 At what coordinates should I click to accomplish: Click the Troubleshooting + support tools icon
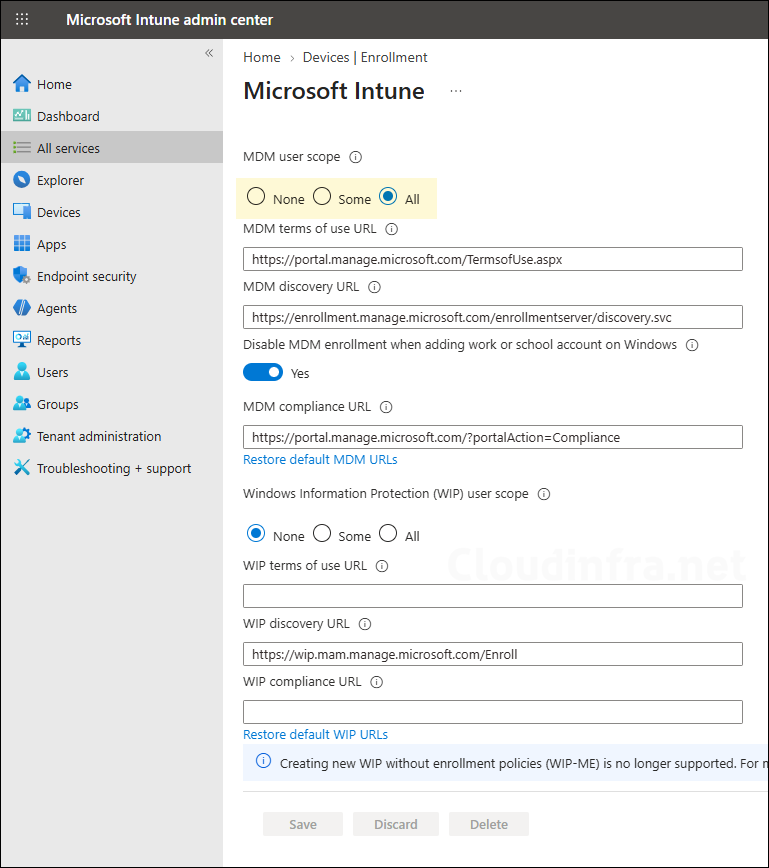pyautogui.click(x=22, y=468)
